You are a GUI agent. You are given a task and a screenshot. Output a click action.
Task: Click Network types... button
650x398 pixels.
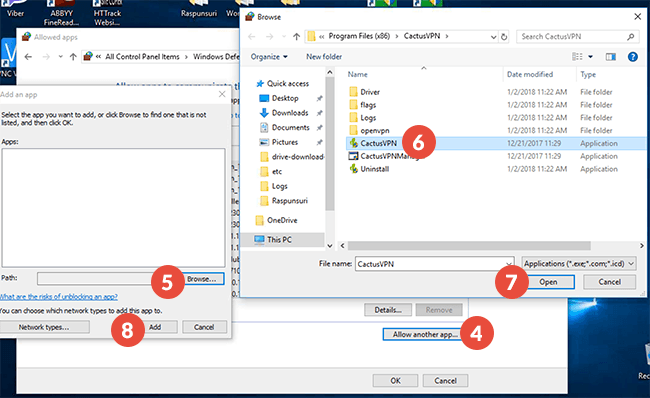point(44,327)
